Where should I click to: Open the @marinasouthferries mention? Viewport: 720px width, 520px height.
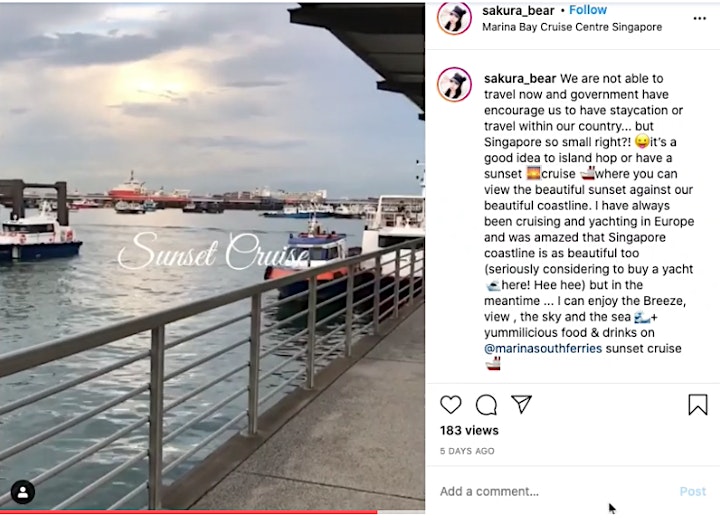(543, 349)
